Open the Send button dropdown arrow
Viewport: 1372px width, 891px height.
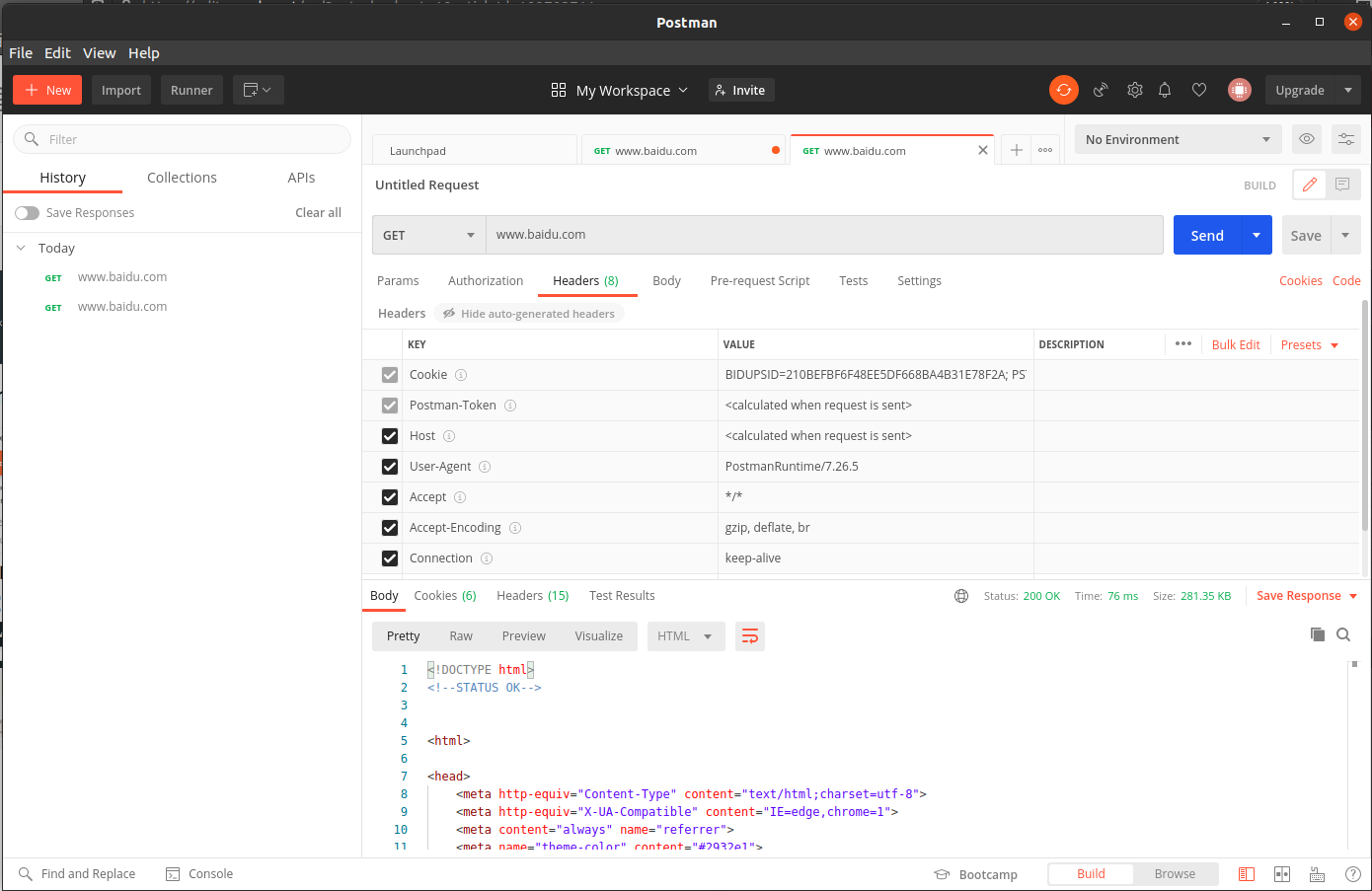[1257, 235]
